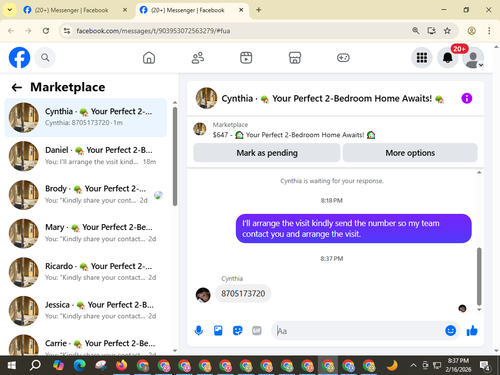Click the message text input field
This screenshot has width=500, height=375.
tap(358, 331)
